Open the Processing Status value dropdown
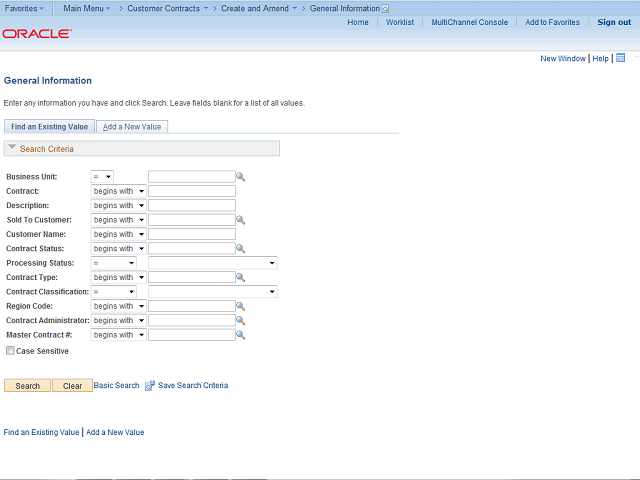 click(212, 263)
